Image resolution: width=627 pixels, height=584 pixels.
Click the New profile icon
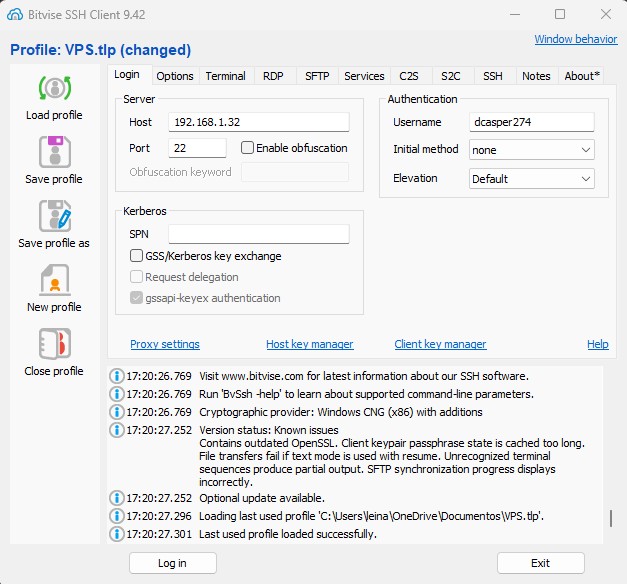[x=54, y=280]
